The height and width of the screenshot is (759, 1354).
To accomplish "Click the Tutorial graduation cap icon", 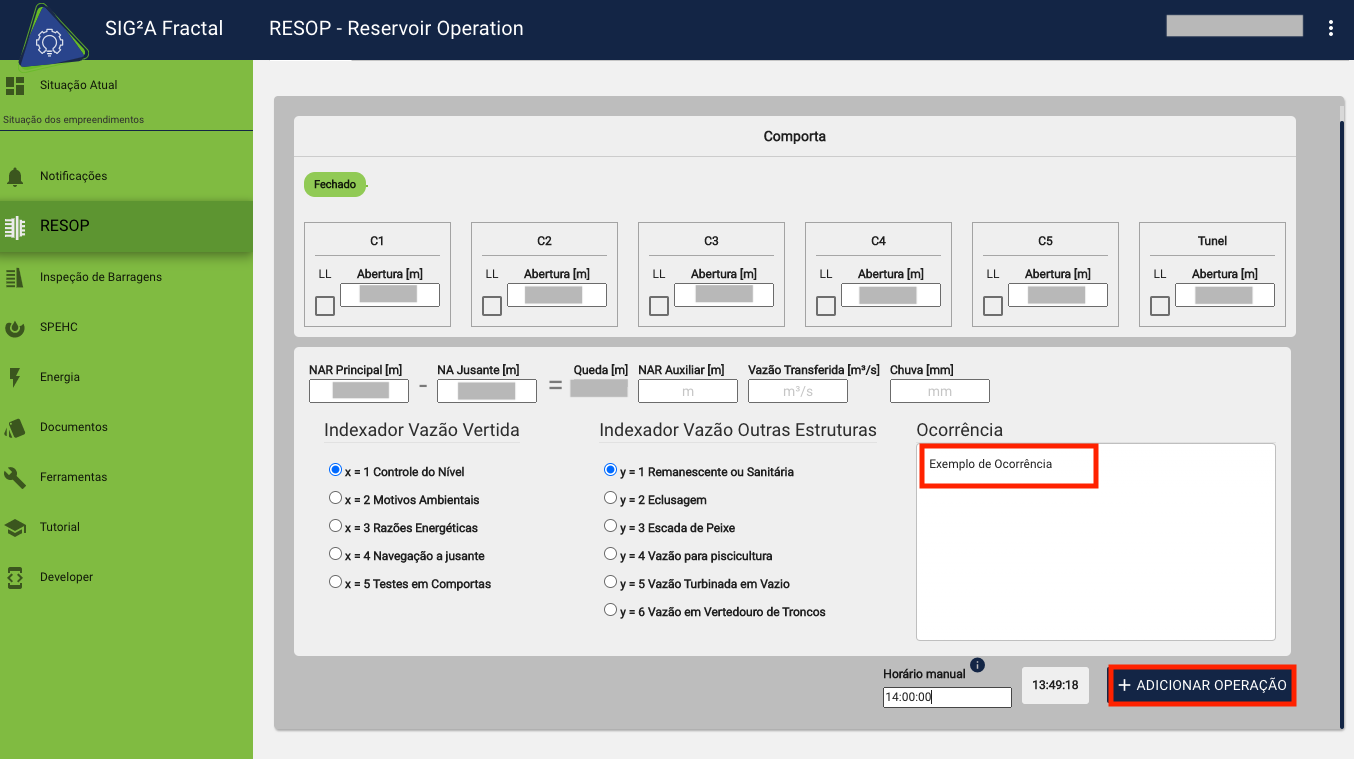I will 15,527.
